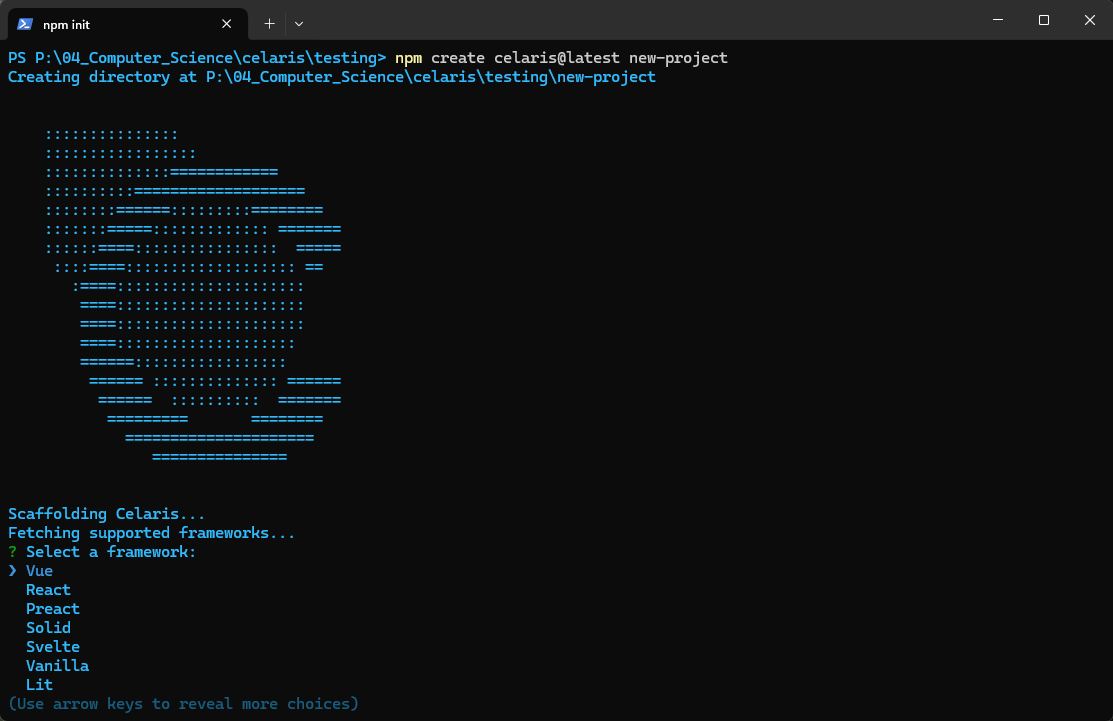Screen dimensions: 1113x721
Task: Select the Vanilla framework option
Action: tap(57, 665)
